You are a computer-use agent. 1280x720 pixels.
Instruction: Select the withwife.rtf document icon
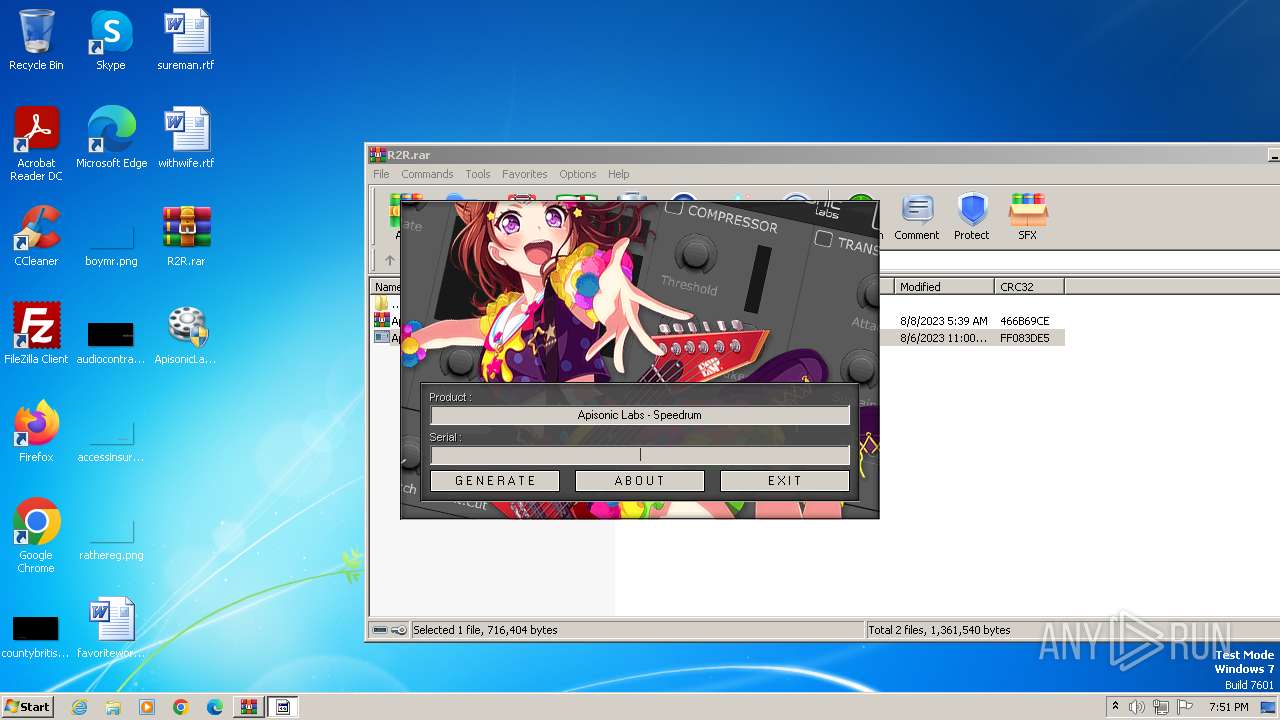coord(186,139)
